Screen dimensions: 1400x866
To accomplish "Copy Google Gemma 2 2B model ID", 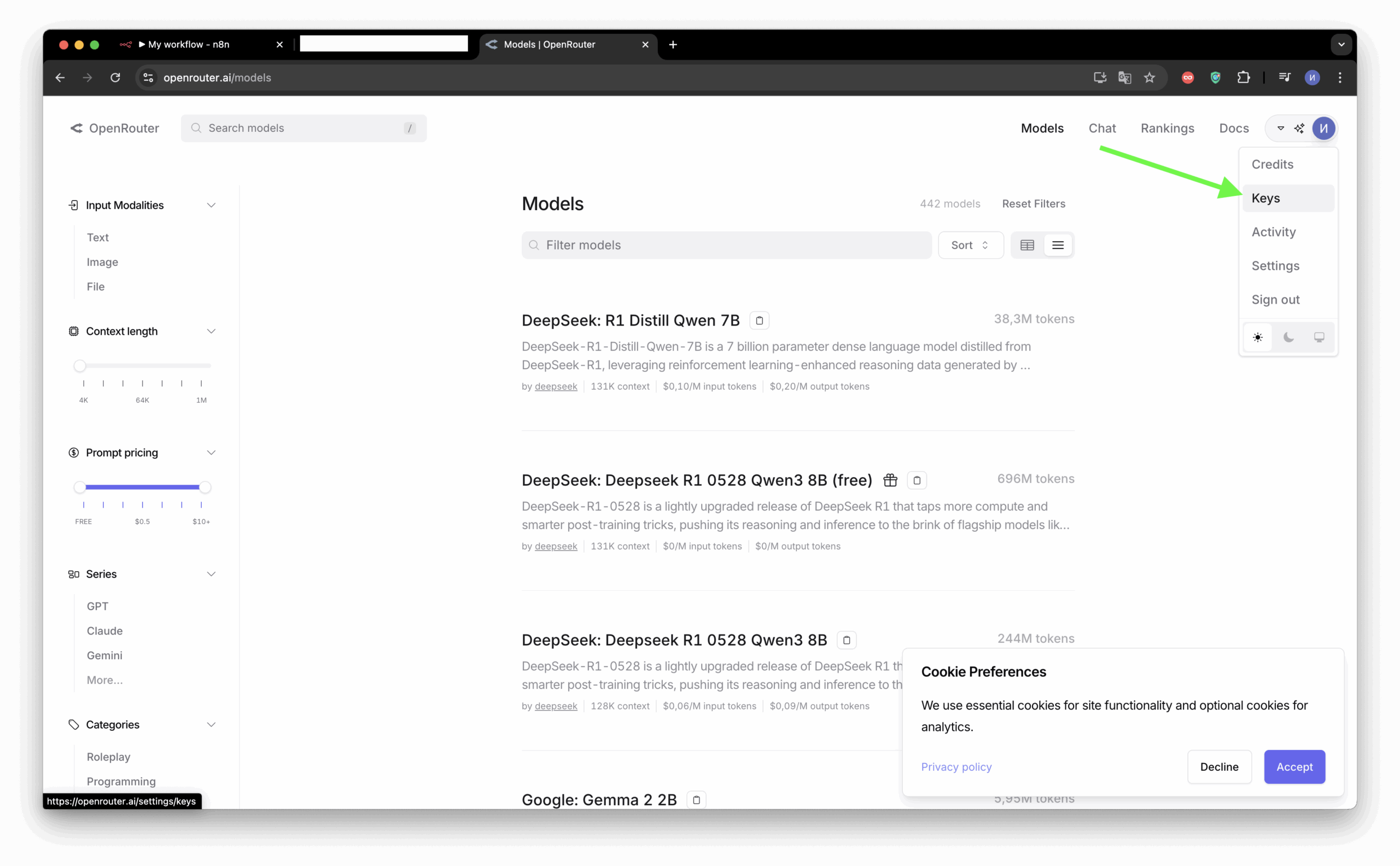I will click(x=696, y=800).
